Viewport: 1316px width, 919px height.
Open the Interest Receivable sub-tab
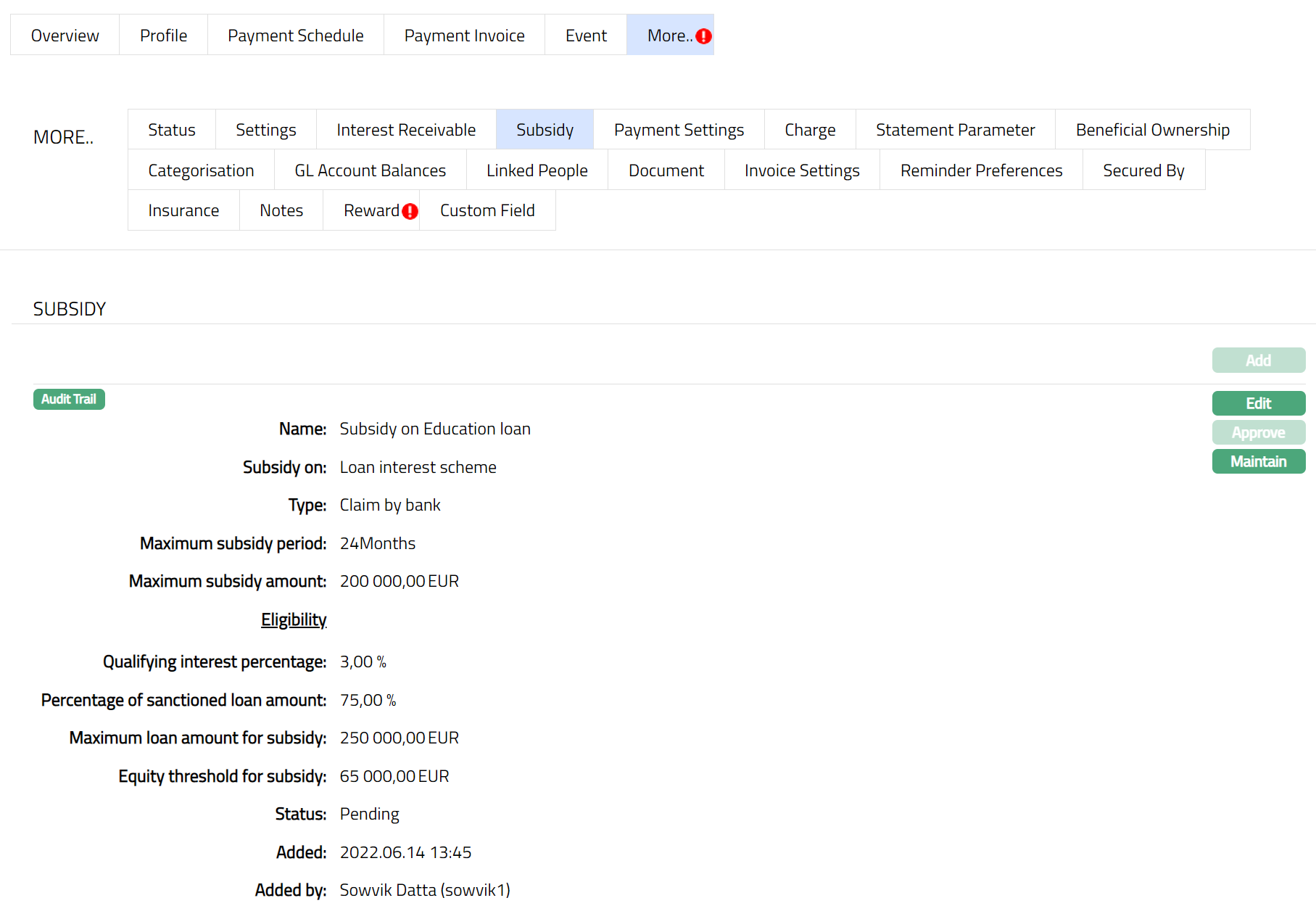tap(406, 130)
